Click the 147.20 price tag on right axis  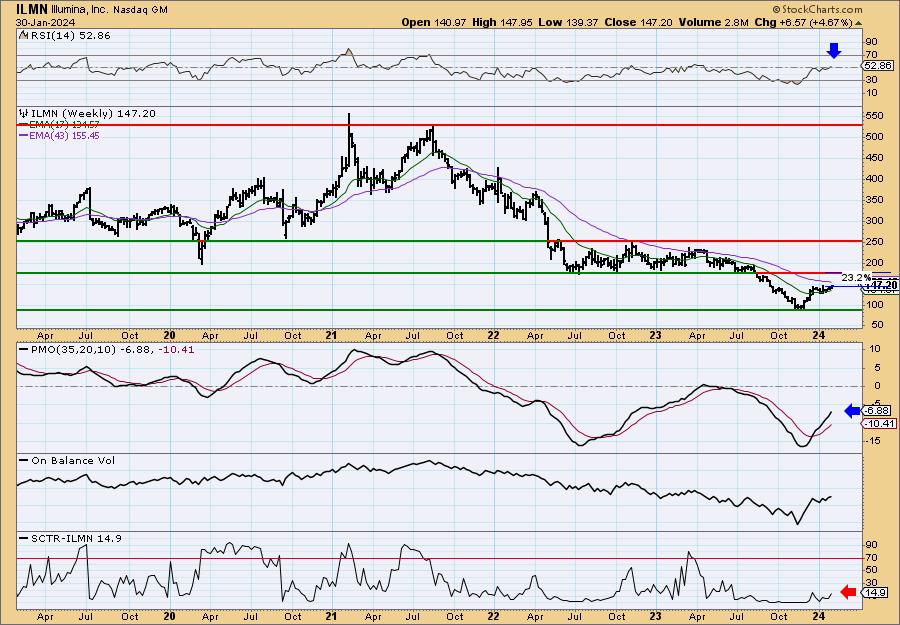pyautogui.click(x=882, y=285)
